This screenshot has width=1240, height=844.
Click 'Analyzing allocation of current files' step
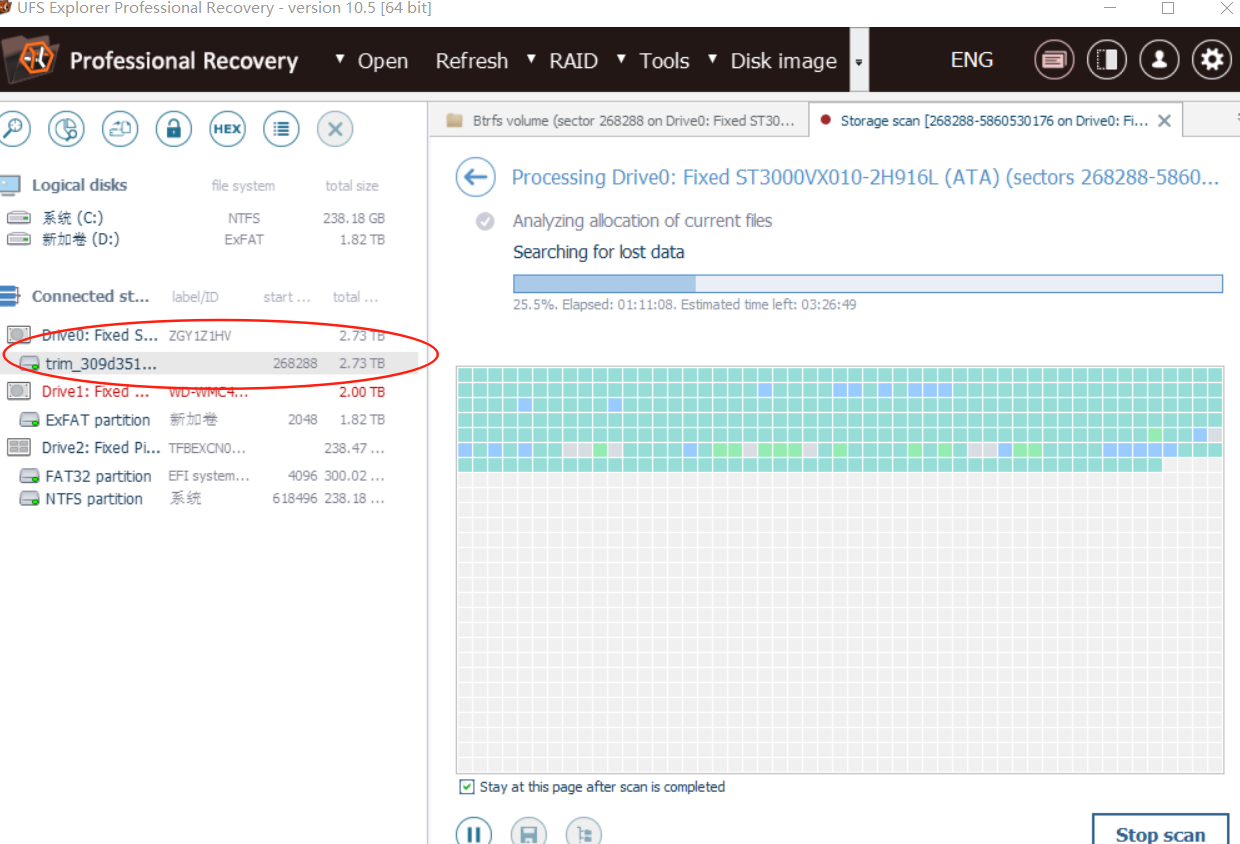point(643,221)
